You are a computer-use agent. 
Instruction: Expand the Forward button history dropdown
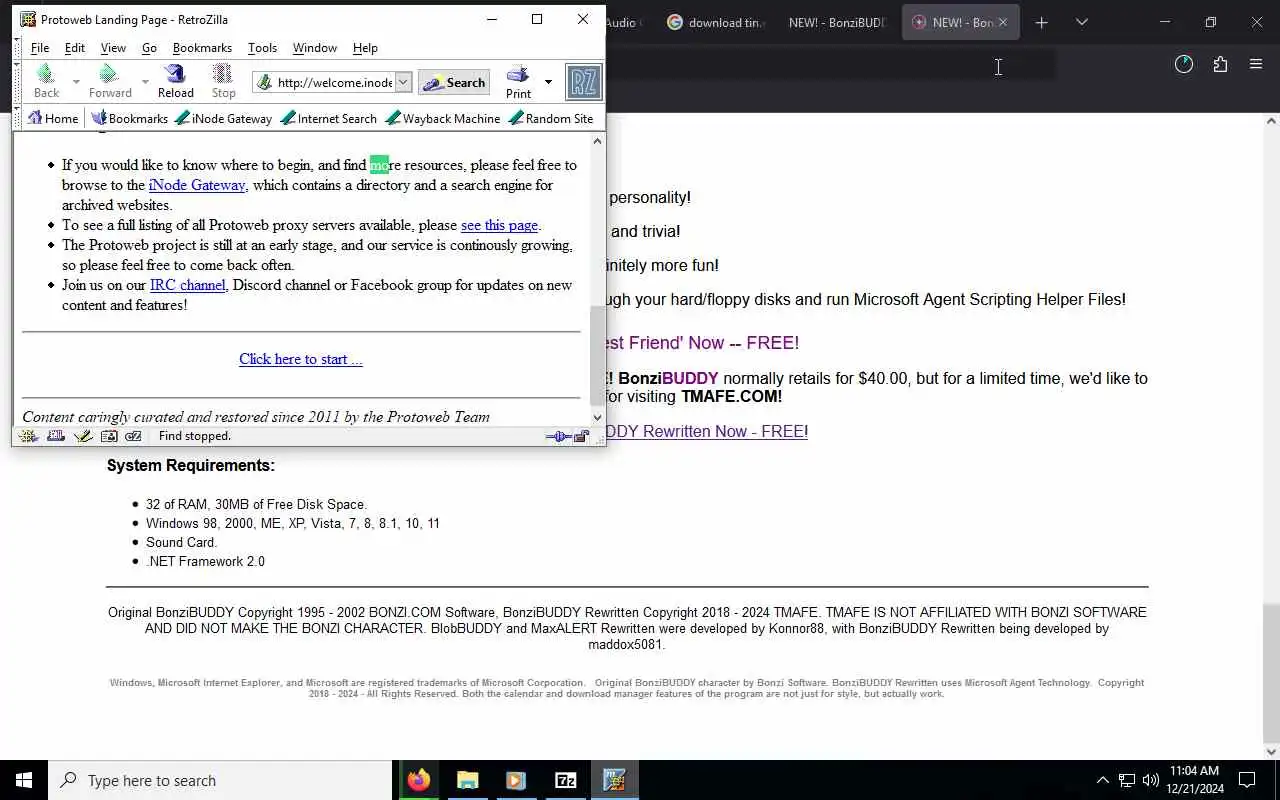145,82
